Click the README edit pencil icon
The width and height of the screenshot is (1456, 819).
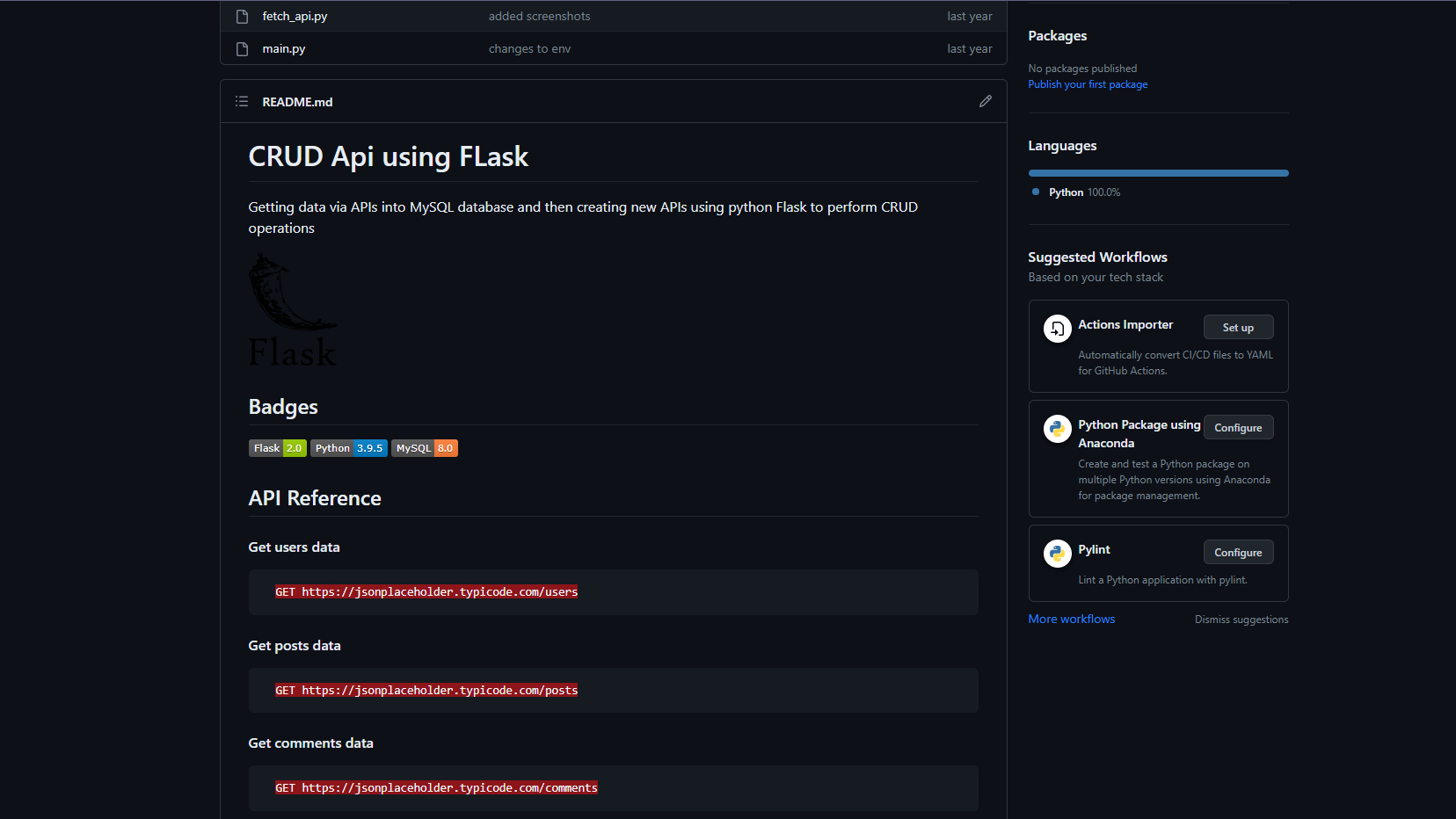pos(985,101)
